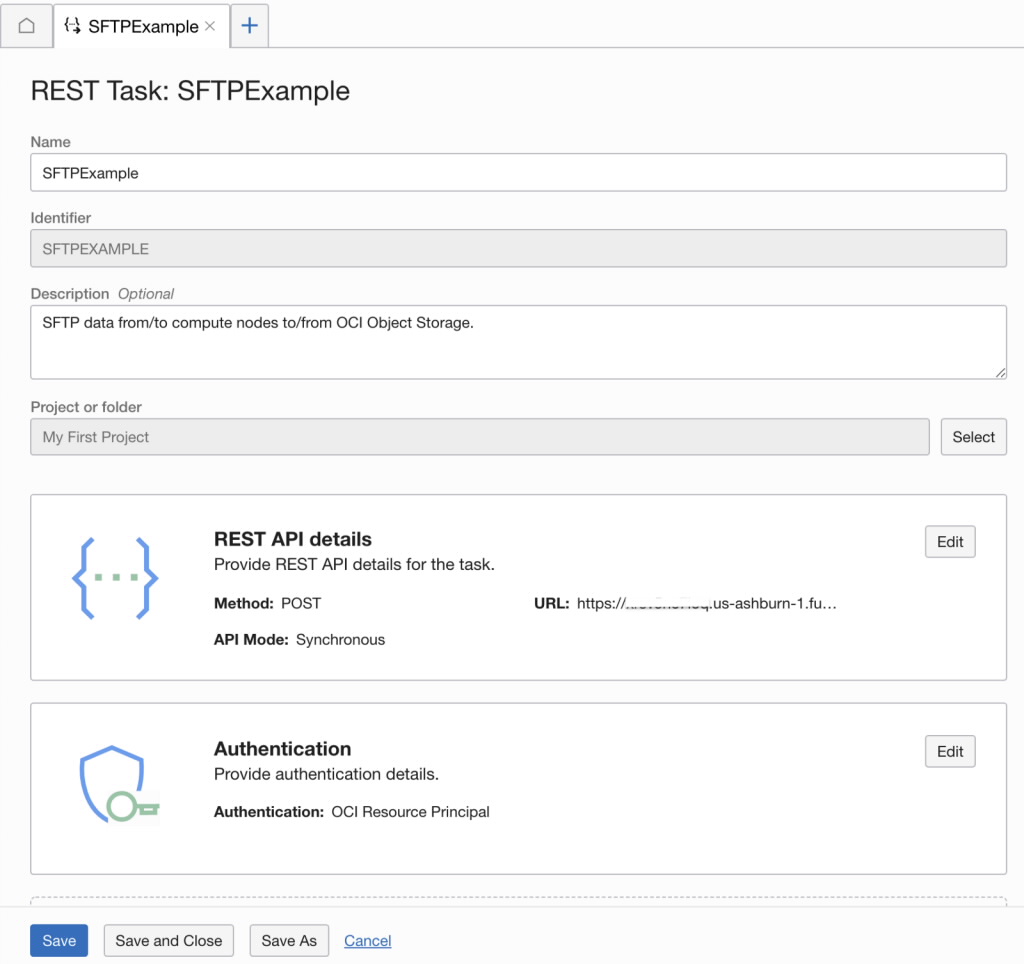The image size is (1024, 964).
Task: Click the Description textarea resize handle
Action: point(999,373)
